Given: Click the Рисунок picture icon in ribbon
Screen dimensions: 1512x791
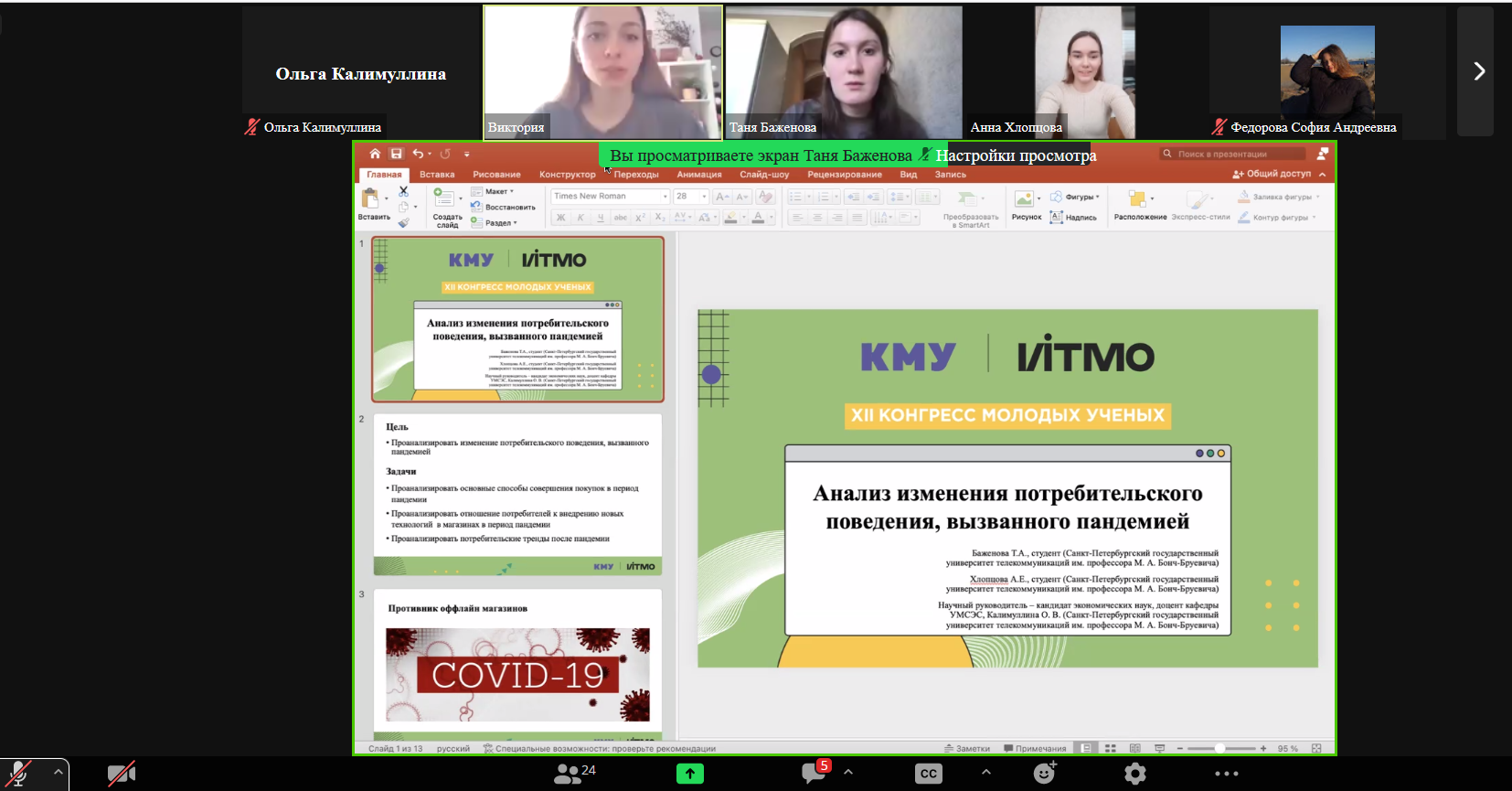Looking at the screenshot, I should pos(1026,204).
